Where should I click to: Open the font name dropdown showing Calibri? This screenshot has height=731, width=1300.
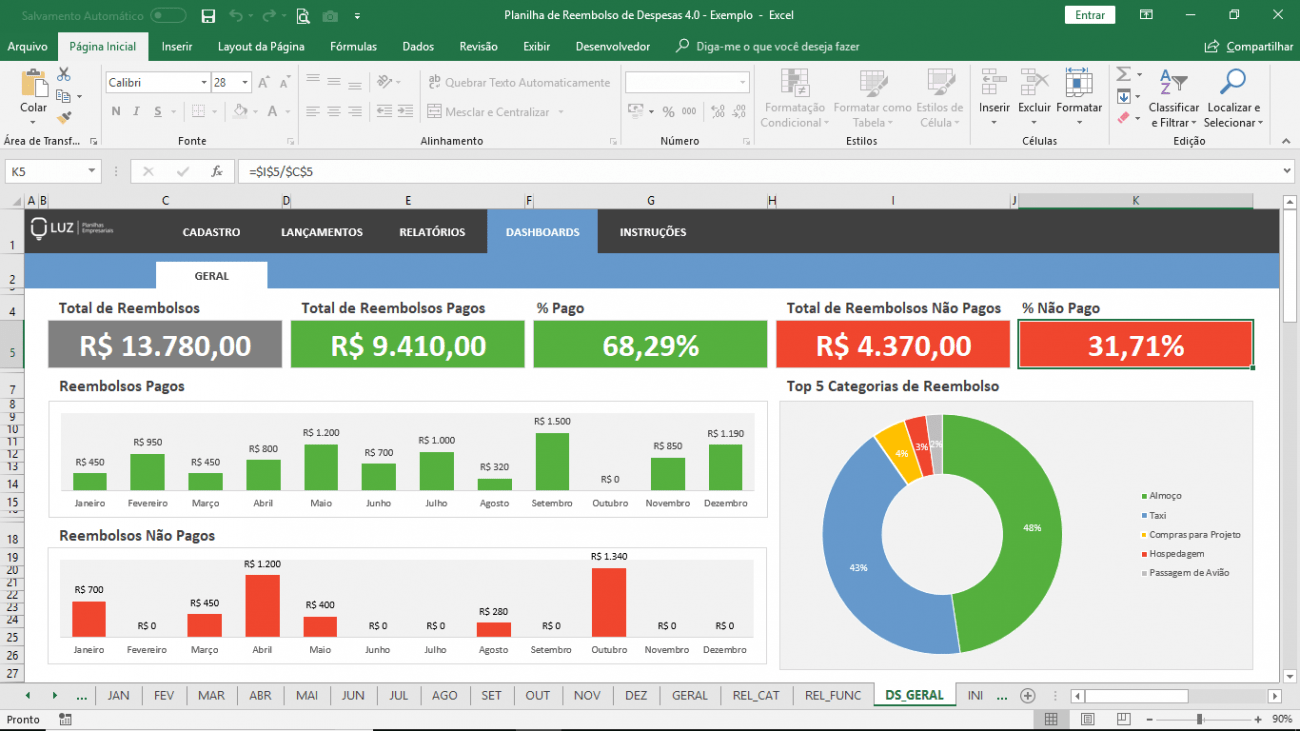(204, 83)
